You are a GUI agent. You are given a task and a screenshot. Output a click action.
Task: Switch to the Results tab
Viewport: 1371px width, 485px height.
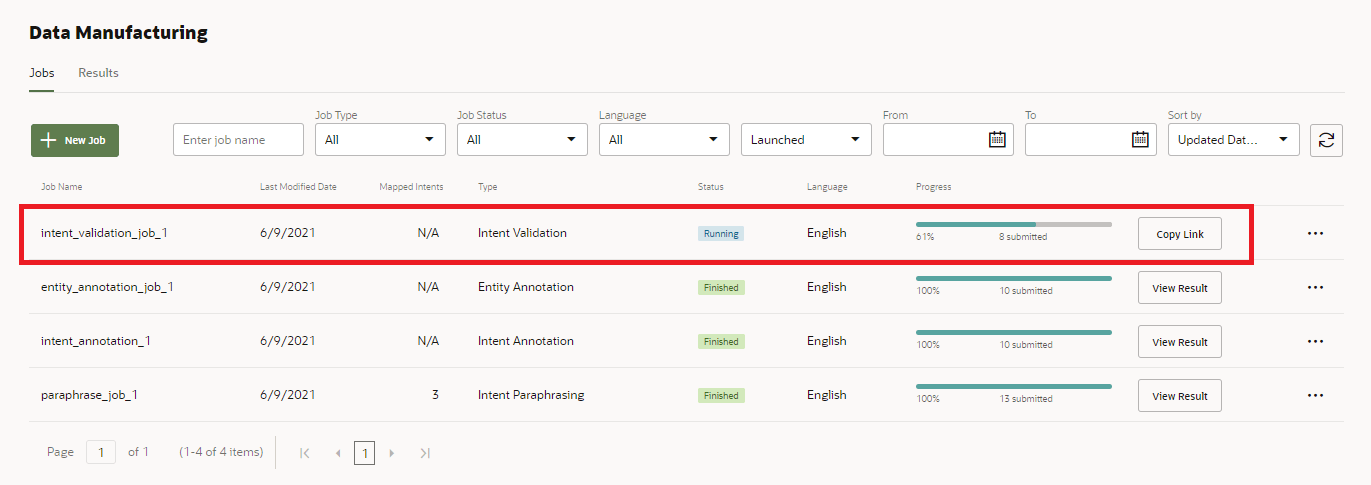[x=98, y=73]
